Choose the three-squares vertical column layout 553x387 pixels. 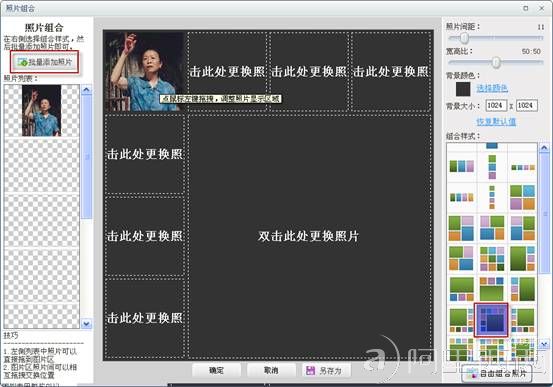pyautogui.click(x=492, y=167)
